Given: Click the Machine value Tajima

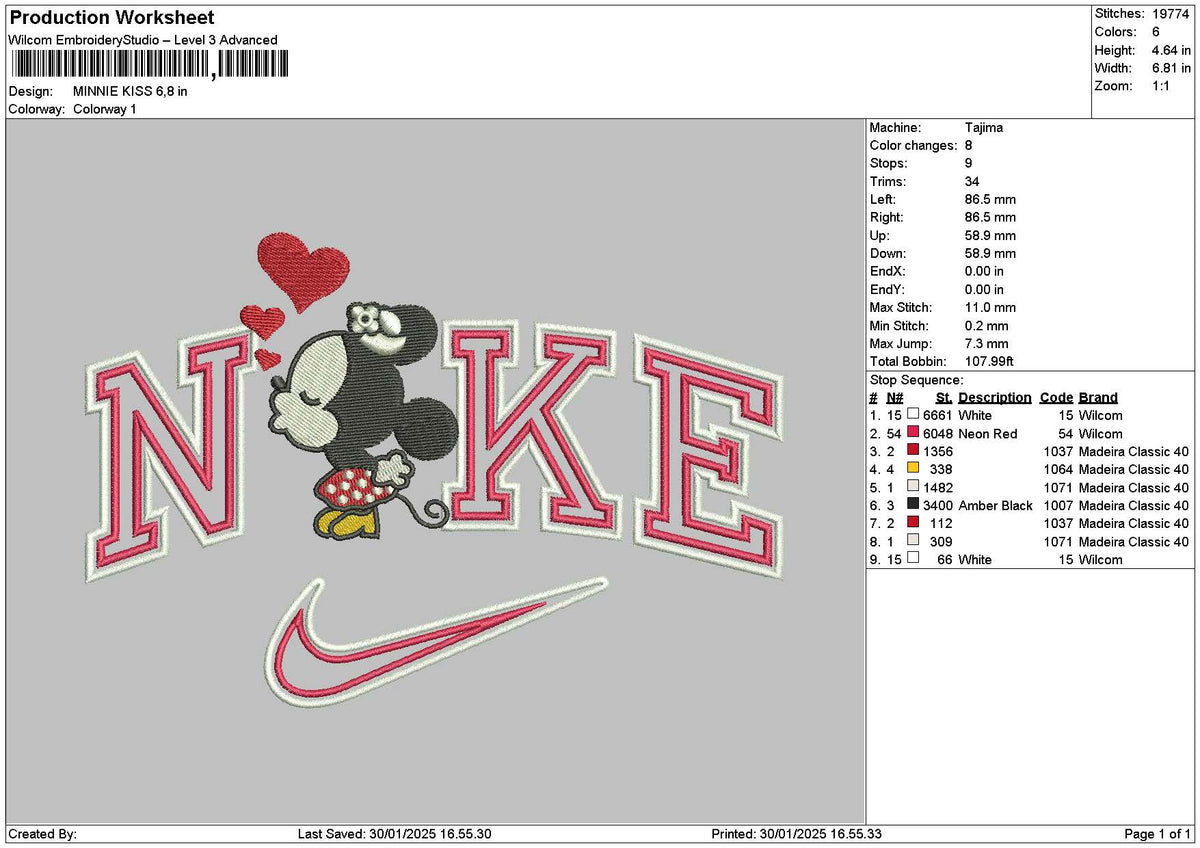Looking at the screenshot, I should [x=984, y=128].
